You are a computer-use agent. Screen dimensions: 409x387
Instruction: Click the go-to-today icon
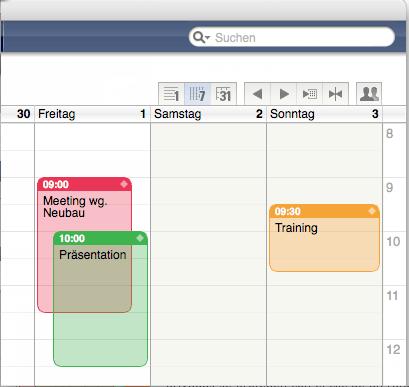tap(336, 94)
